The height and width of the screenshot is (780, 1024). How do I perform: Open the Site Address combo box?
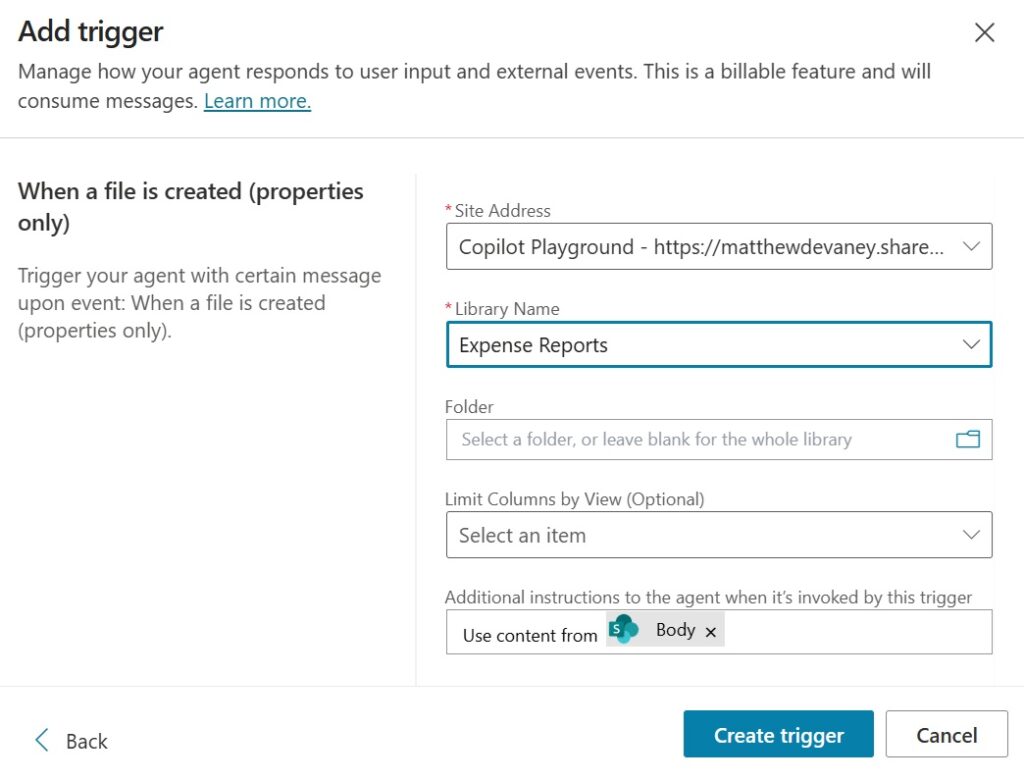coord(700,247)
